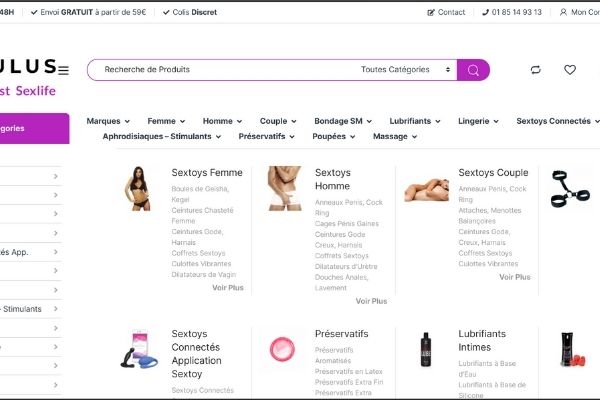
Task: Click the handcuffs product image
Action: coord(570,189)
